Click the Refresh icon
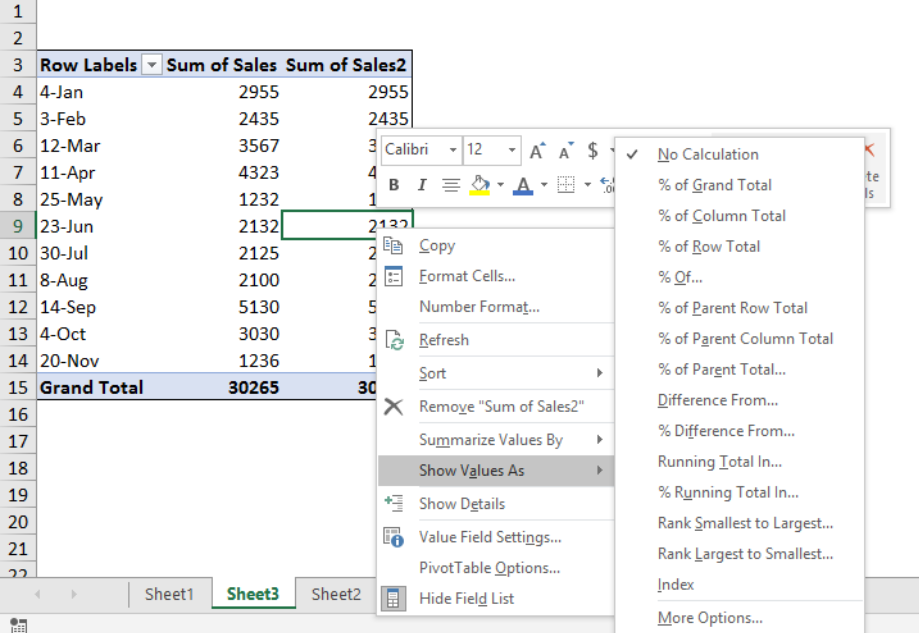Viewport: 923px width, 642px height. click(394, 340)
